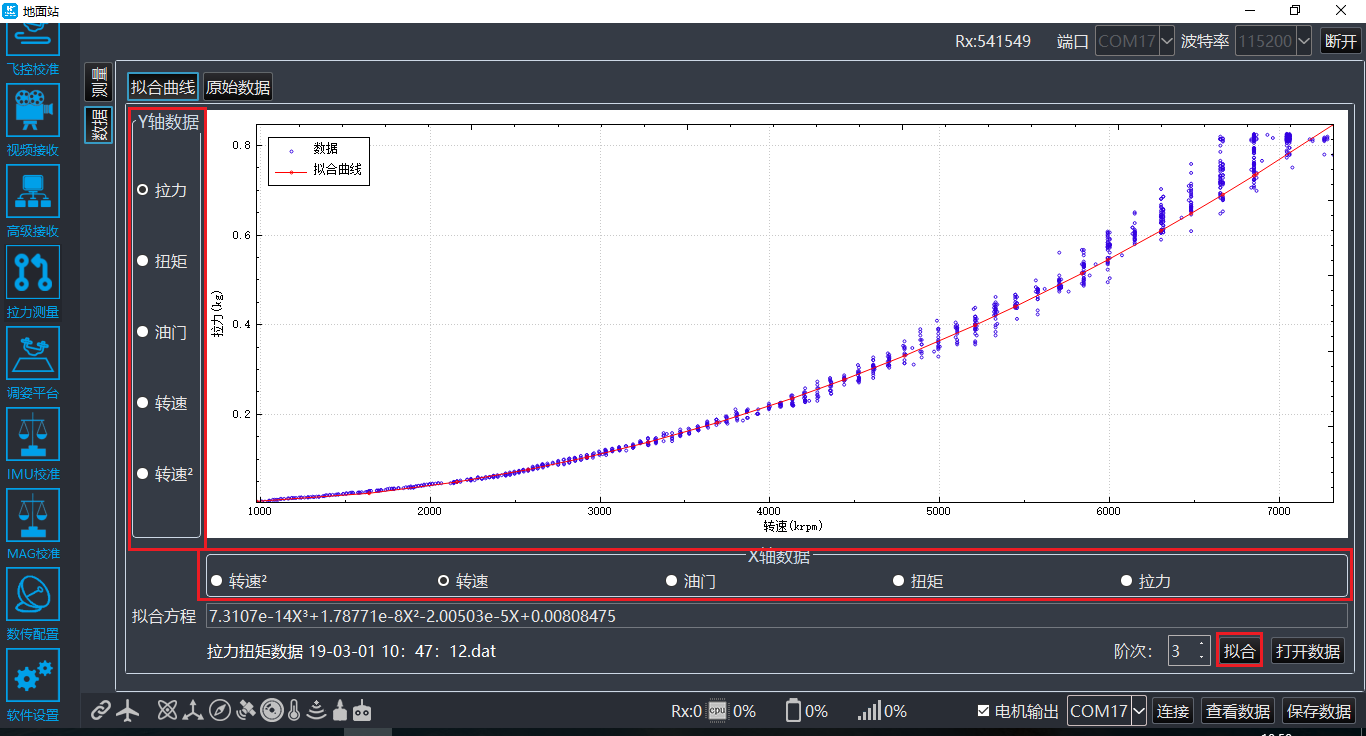Click the atom-shaped gyro status icon
This screenshot has width=1366, height=736.
(x=167, y=711)
